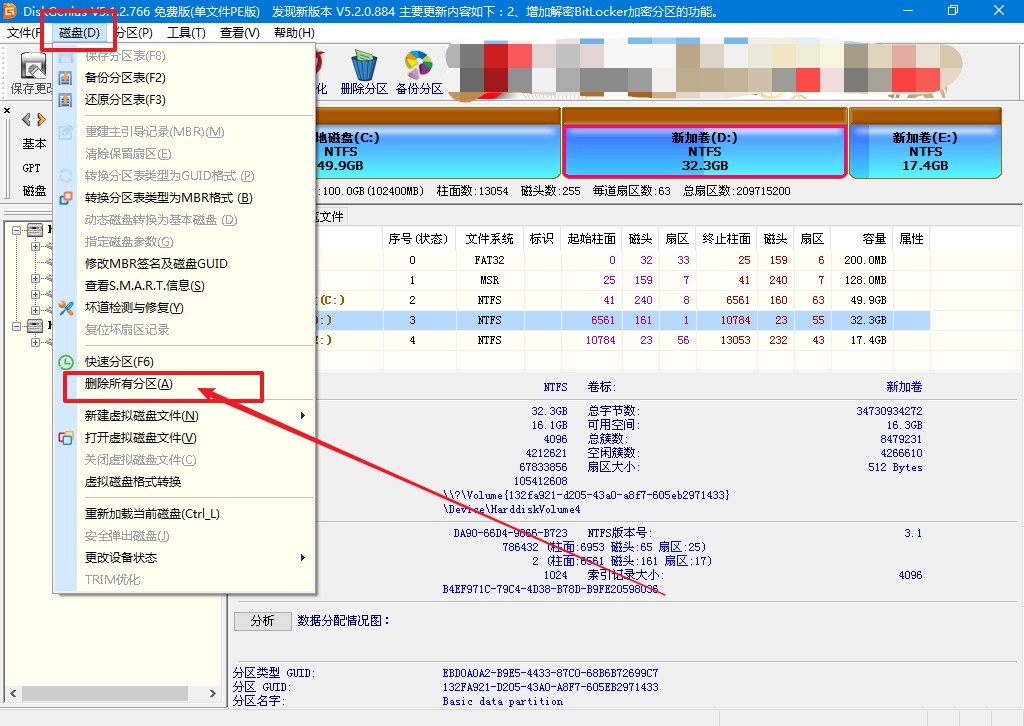The width and height of the screenshot is (1024, 726).
Task: Close the left disk panel with small x
Action: (7, 110)
